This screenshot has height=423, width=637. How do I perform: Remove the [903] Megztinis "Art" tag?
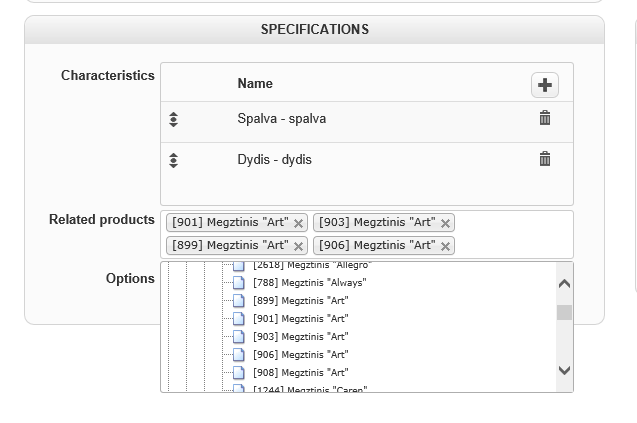[445, 223]
